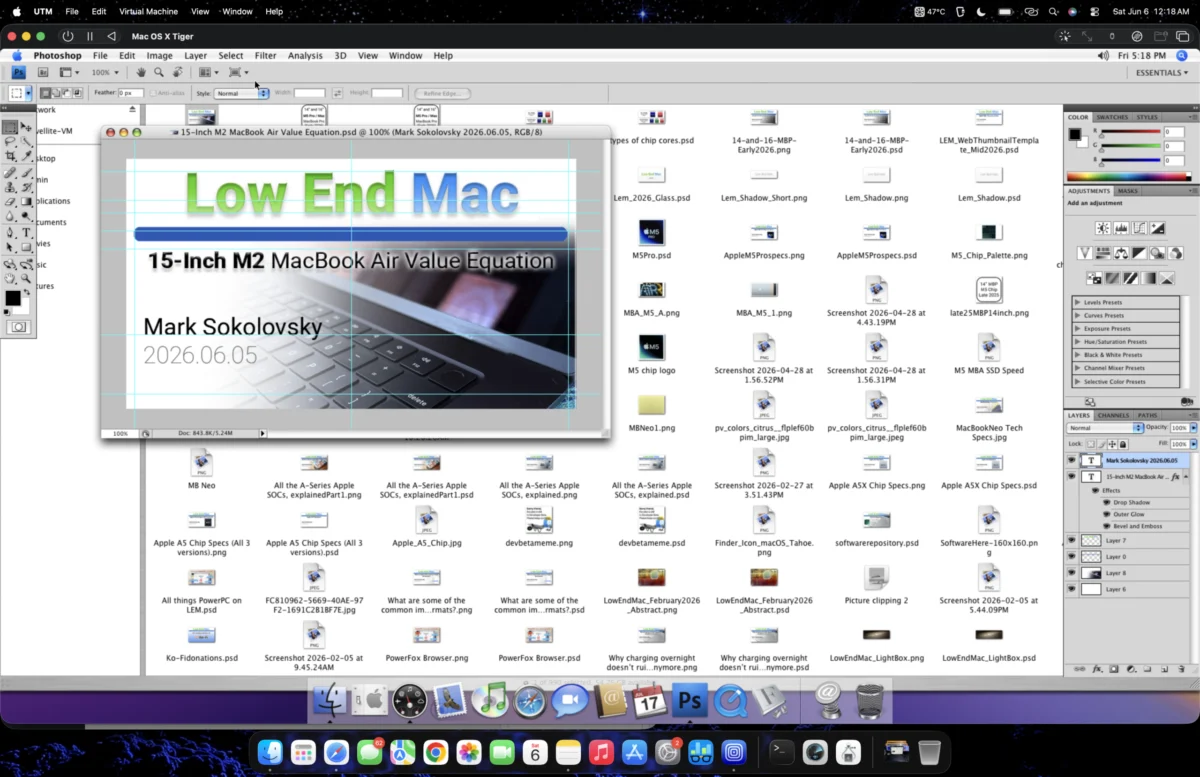1200x777 pixels.
Task: Select the Clone Stamp tool
Action: tap(10, 188)
